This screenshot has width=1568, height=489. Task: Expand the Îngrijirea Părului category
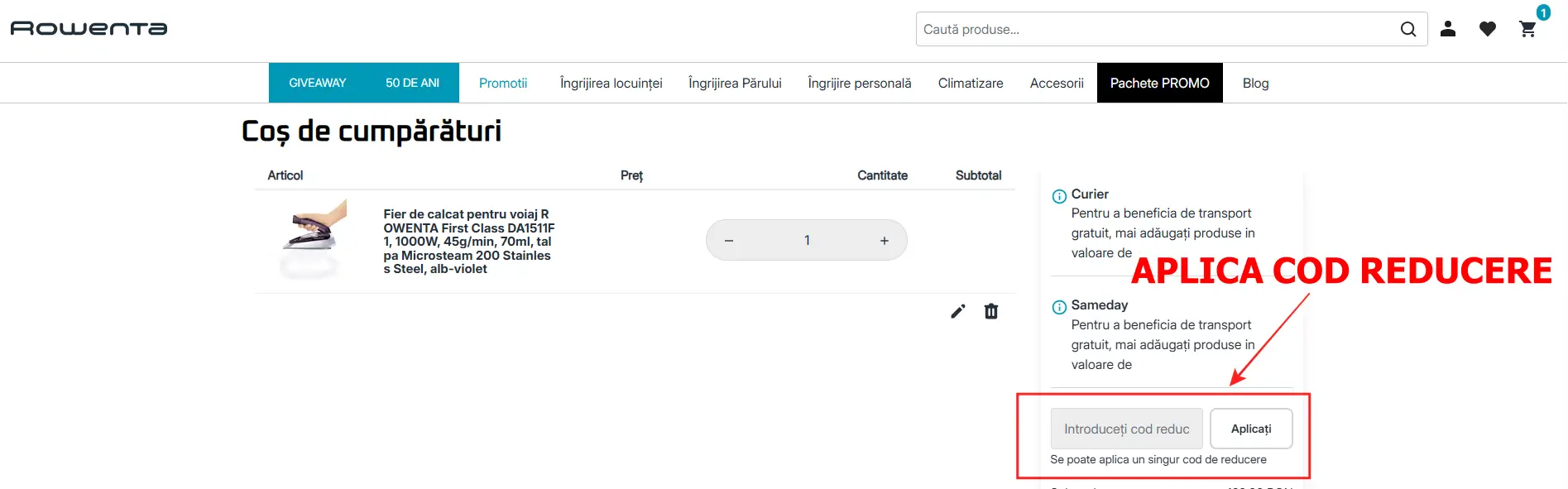click(x=735, y=83)
